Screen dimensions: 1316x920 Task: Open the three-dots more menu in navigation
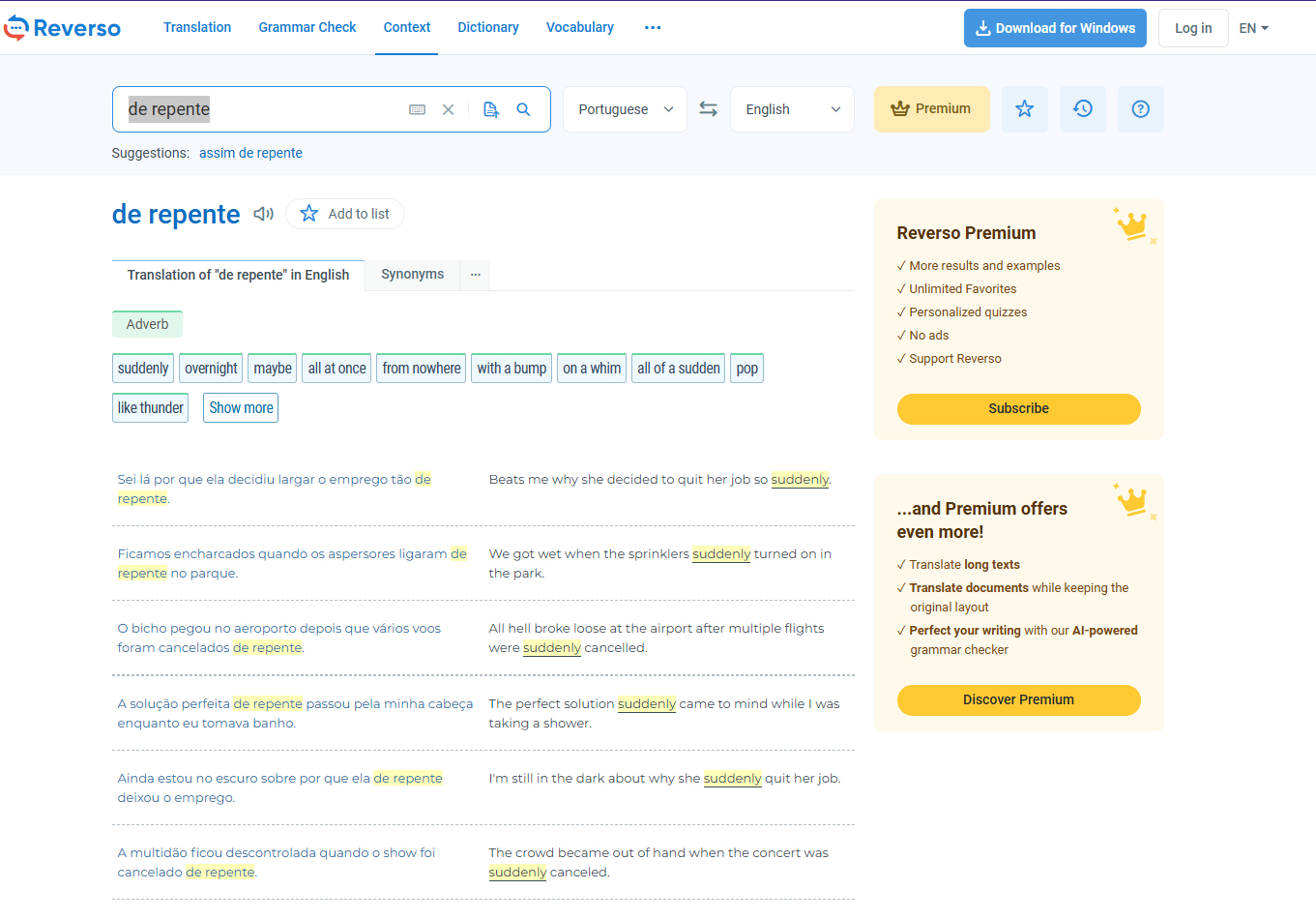653,27
